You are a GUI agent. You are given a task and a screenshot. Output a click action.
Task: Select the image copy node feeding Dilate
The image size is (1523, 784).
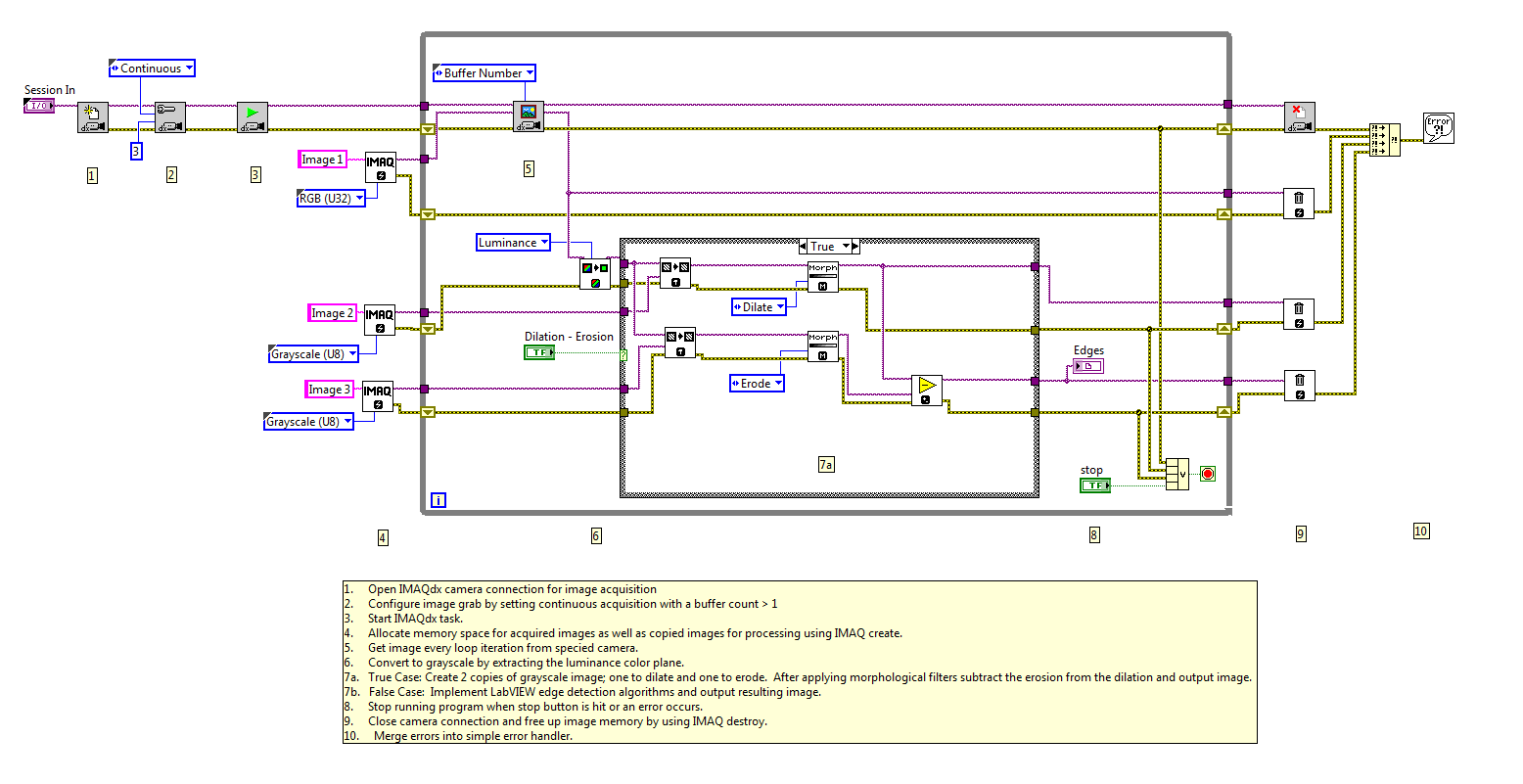(x=675, y=273)
